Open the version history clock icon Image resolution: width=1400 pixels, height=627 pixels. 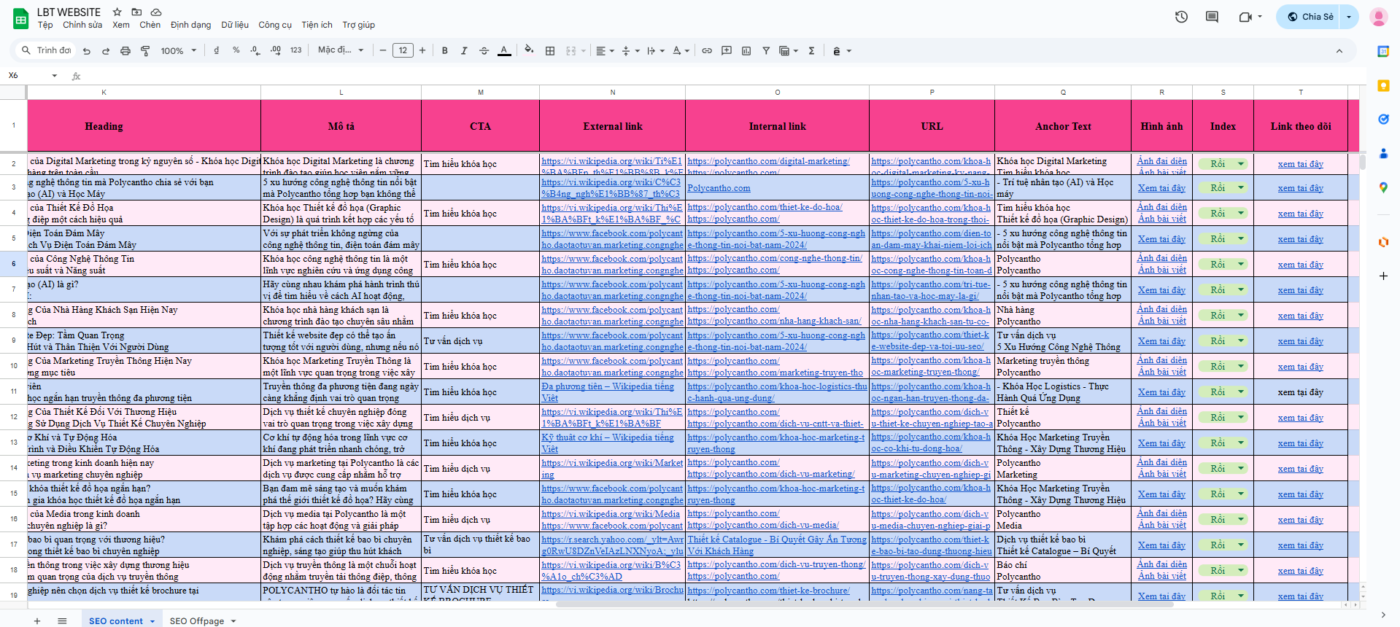[1181, 17]
